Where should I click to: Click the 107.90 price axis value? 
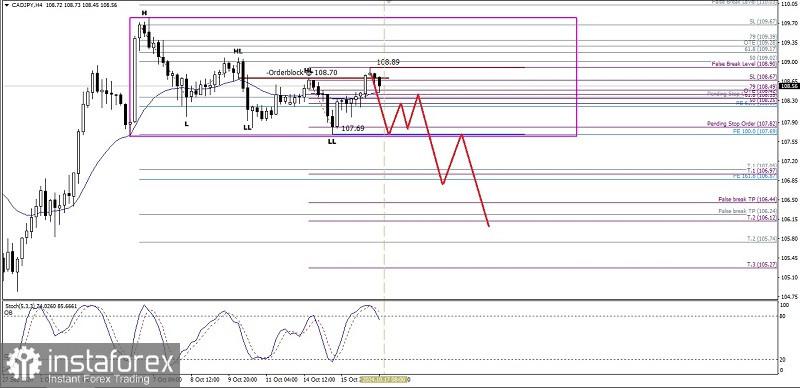click(790, 122)
